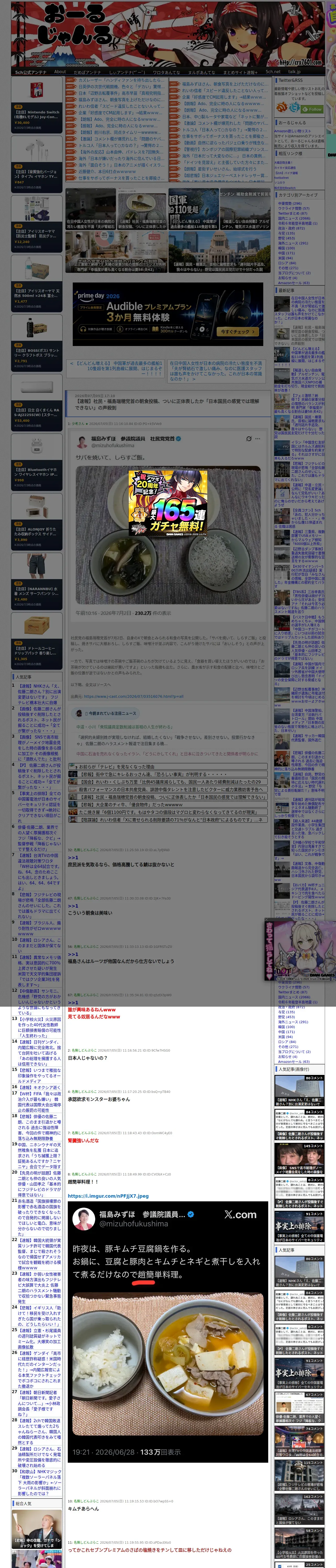This screenshot has height=1568, width=336.
Task: Open the 中華情勢 (296) category
Action: pos(290,204)
